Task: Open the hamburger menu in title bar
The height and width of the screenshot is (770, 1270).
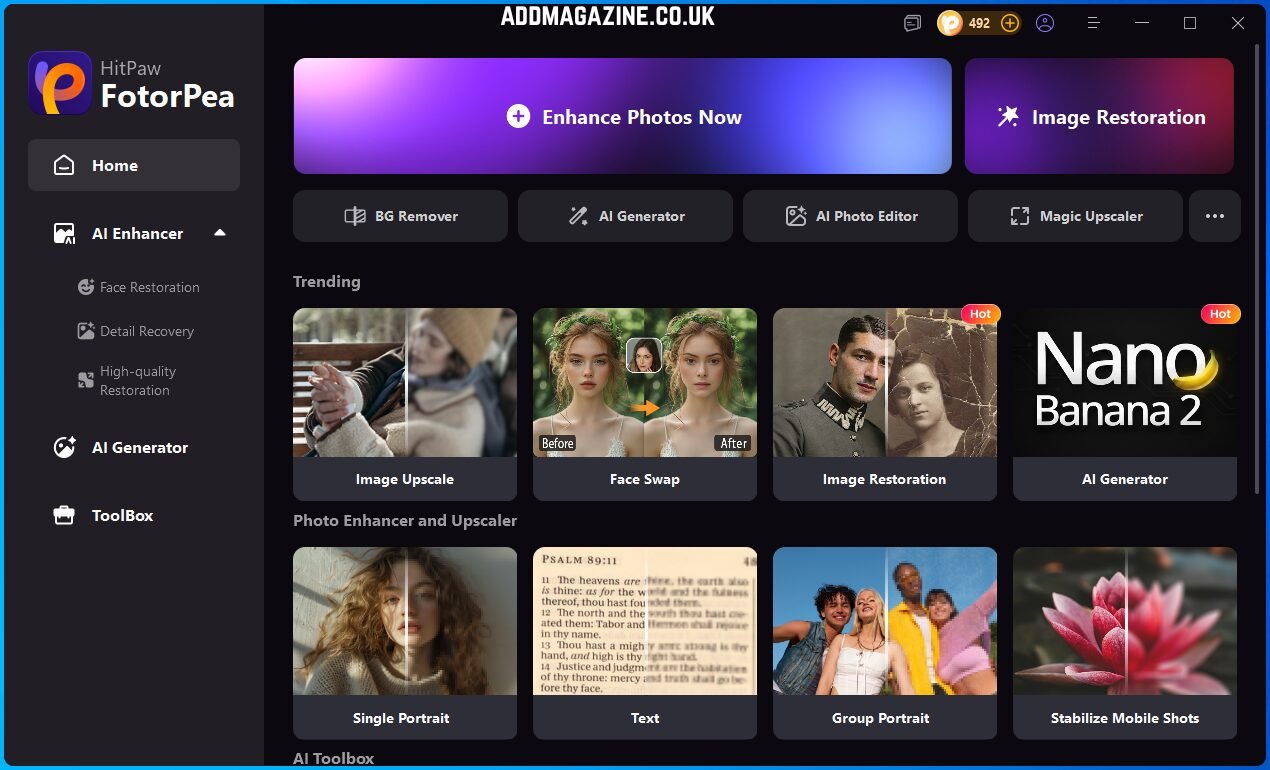Action: 1093,23
